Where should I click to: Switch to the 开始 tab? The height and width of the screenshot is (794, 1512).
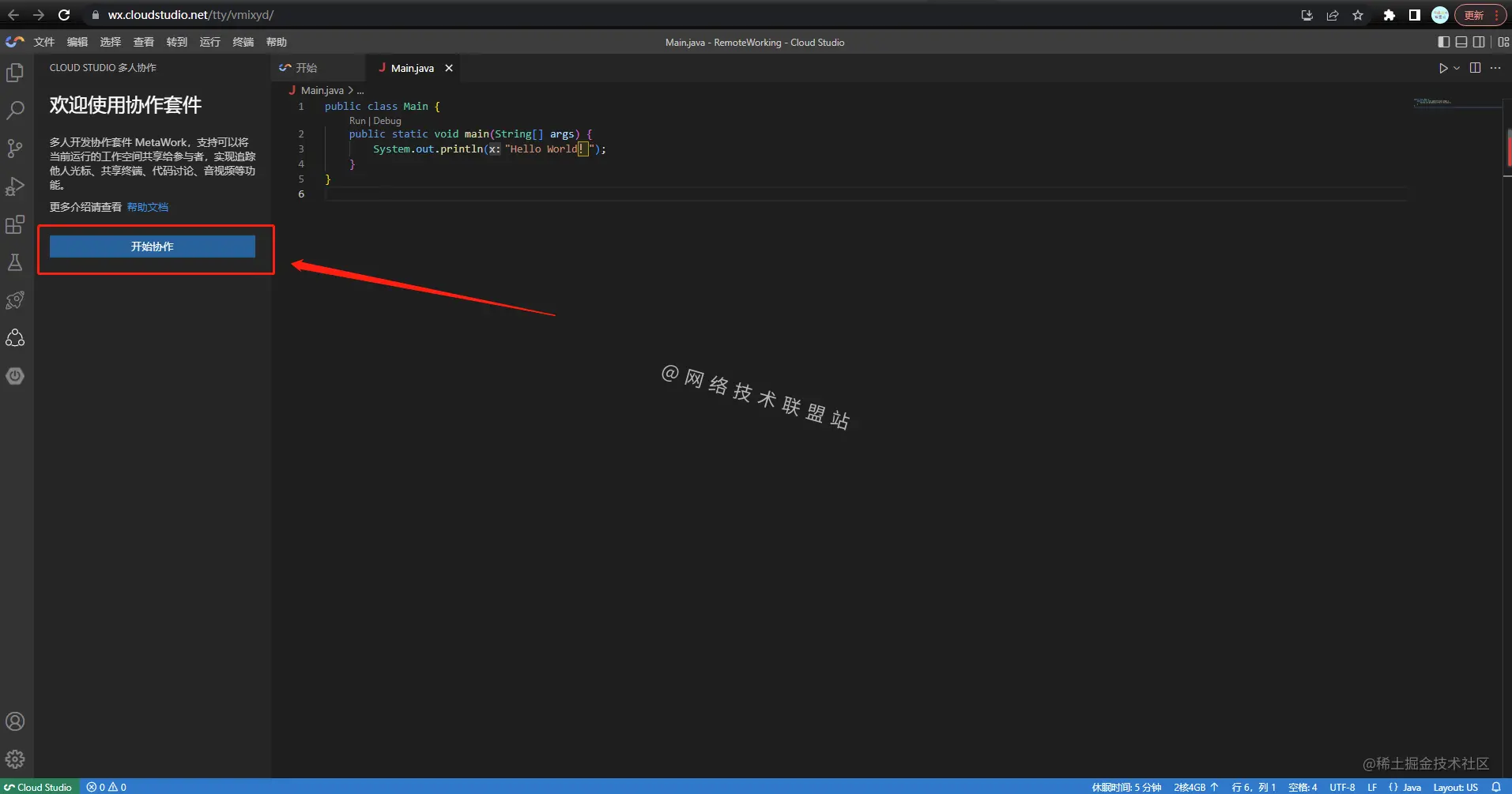319,68
